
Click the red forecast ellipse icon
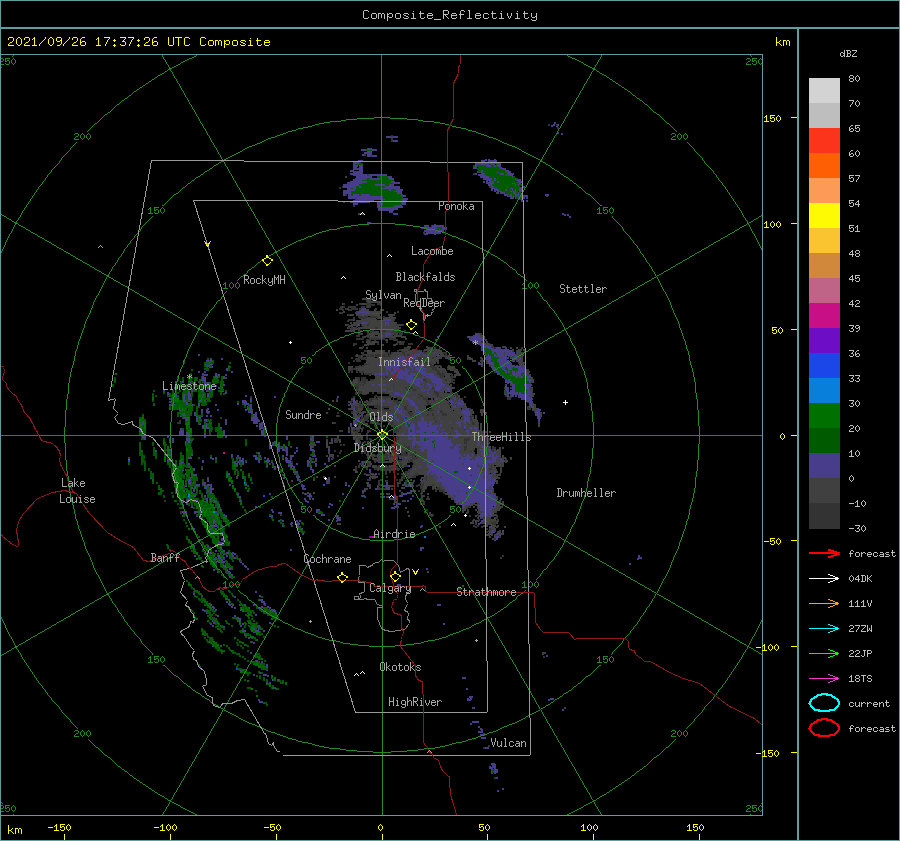point(824,728)
